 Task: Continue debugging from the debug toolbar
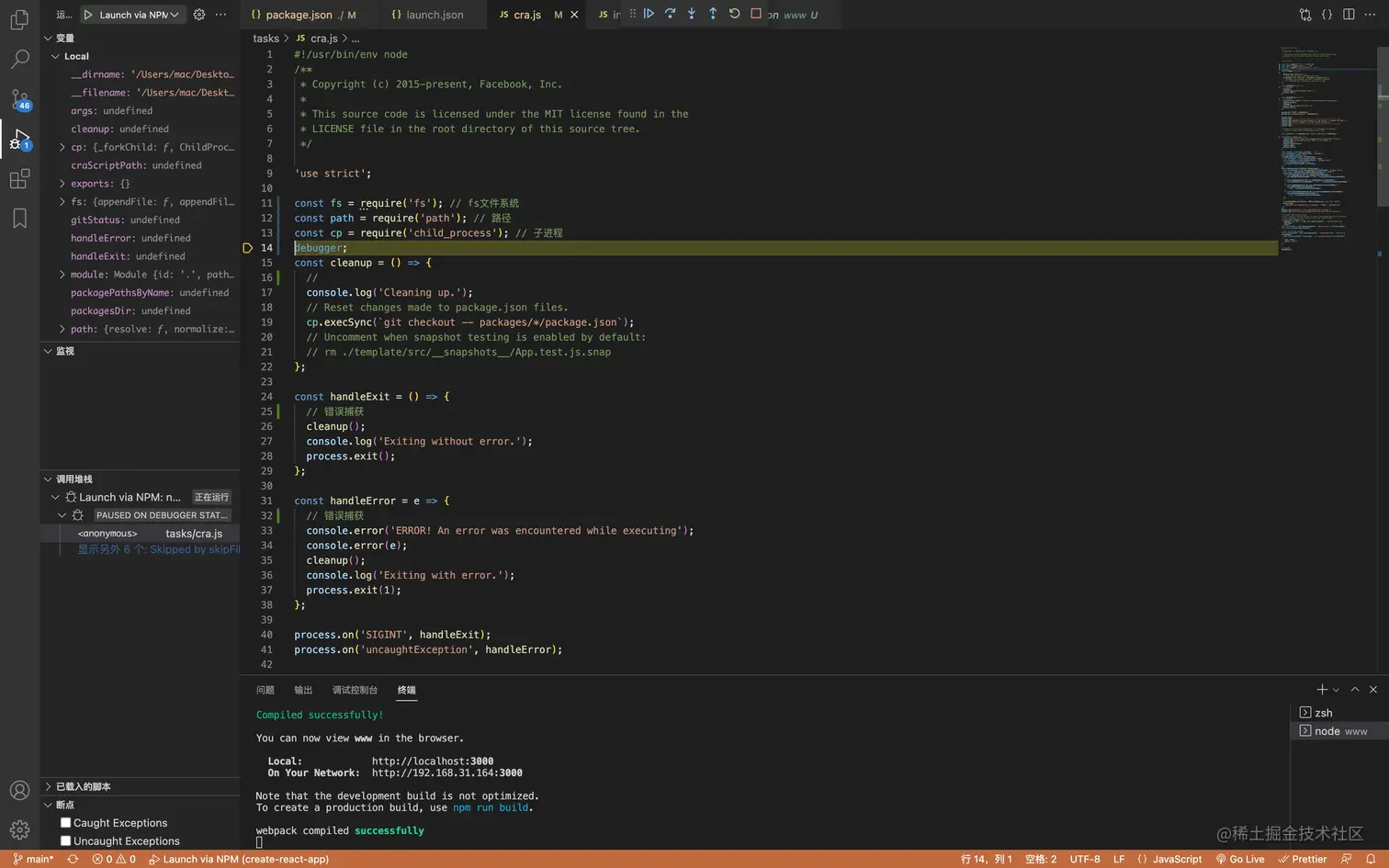coord(649,14)
